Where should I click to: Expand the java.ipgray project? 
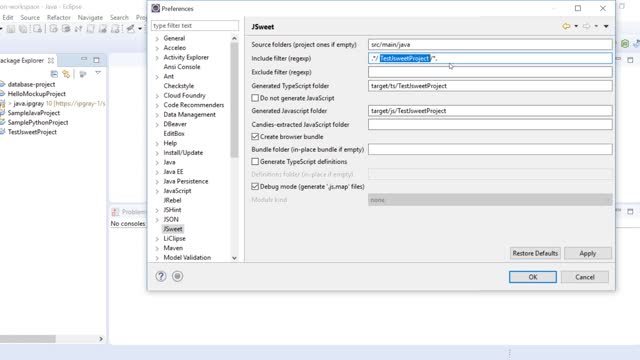(x=10, y=104)
